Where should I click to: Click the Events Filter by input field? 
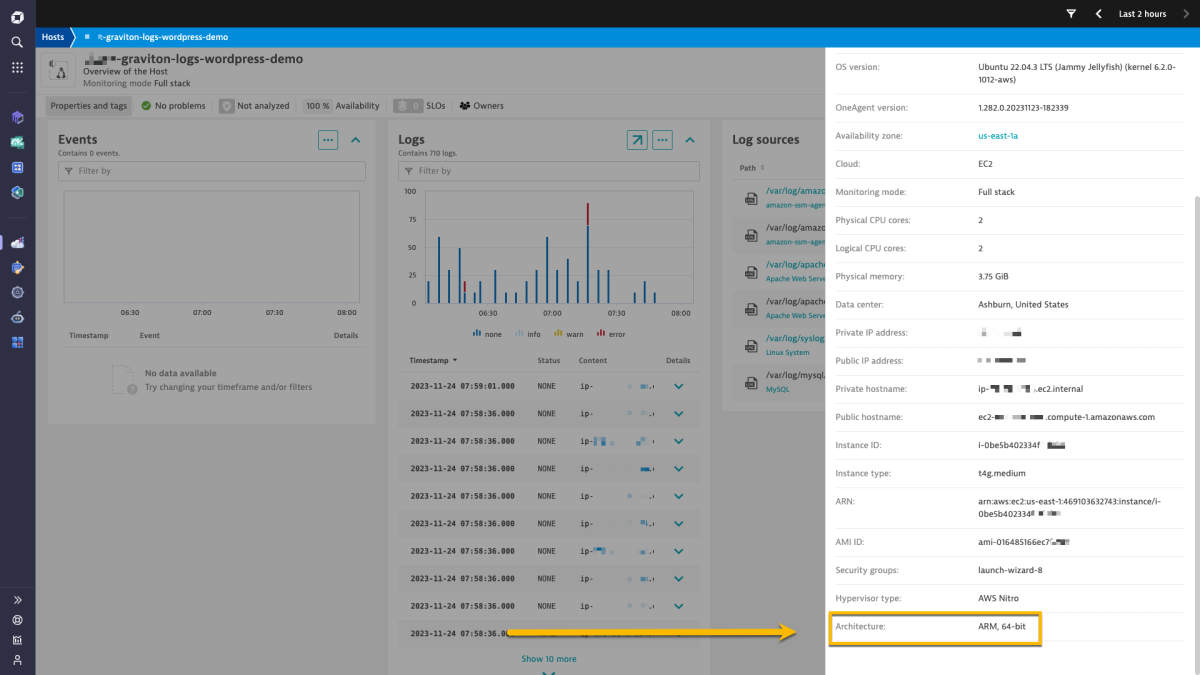tap(211, 171)
